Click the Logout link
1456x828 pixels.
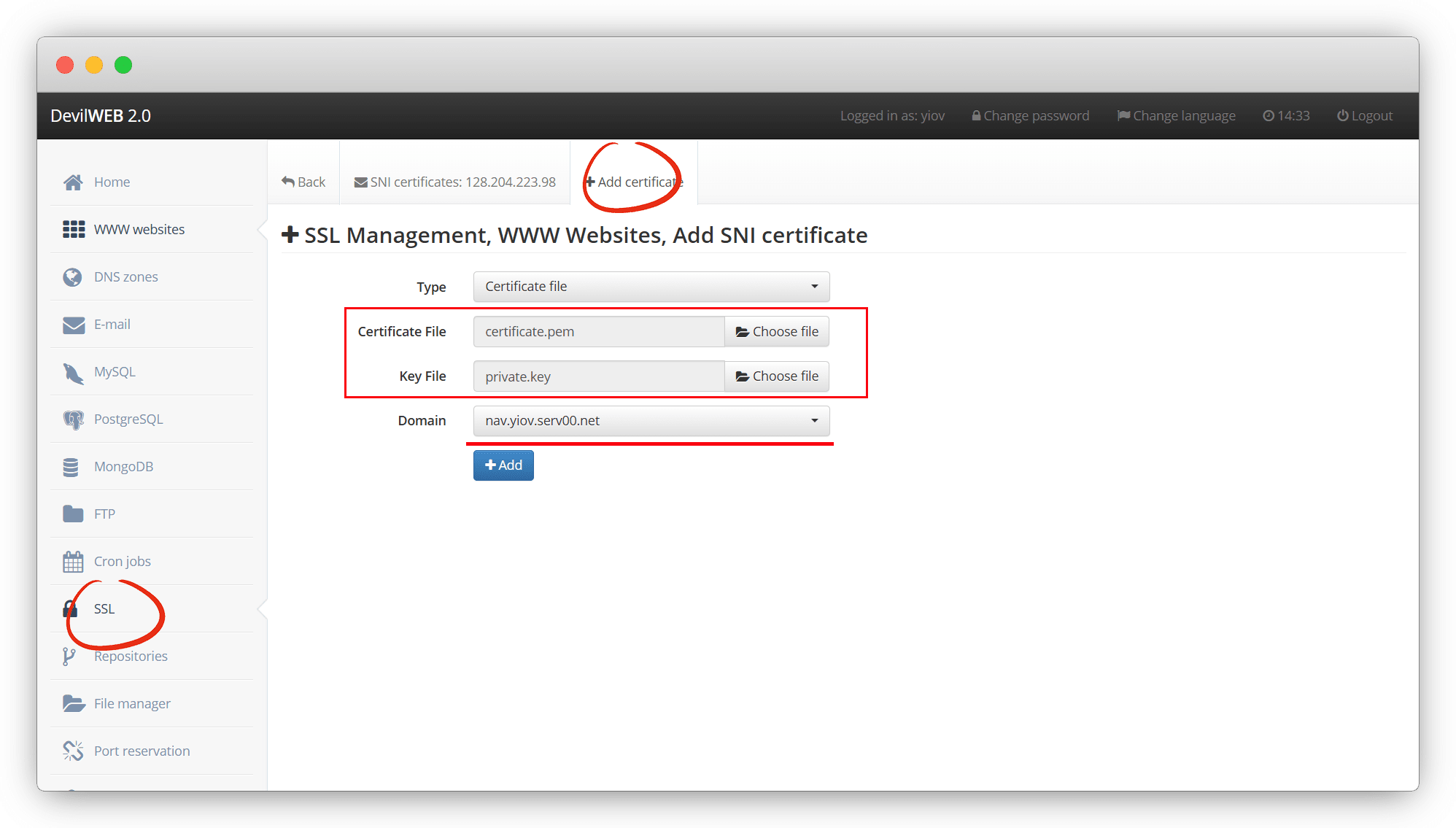pos(1364,116)
